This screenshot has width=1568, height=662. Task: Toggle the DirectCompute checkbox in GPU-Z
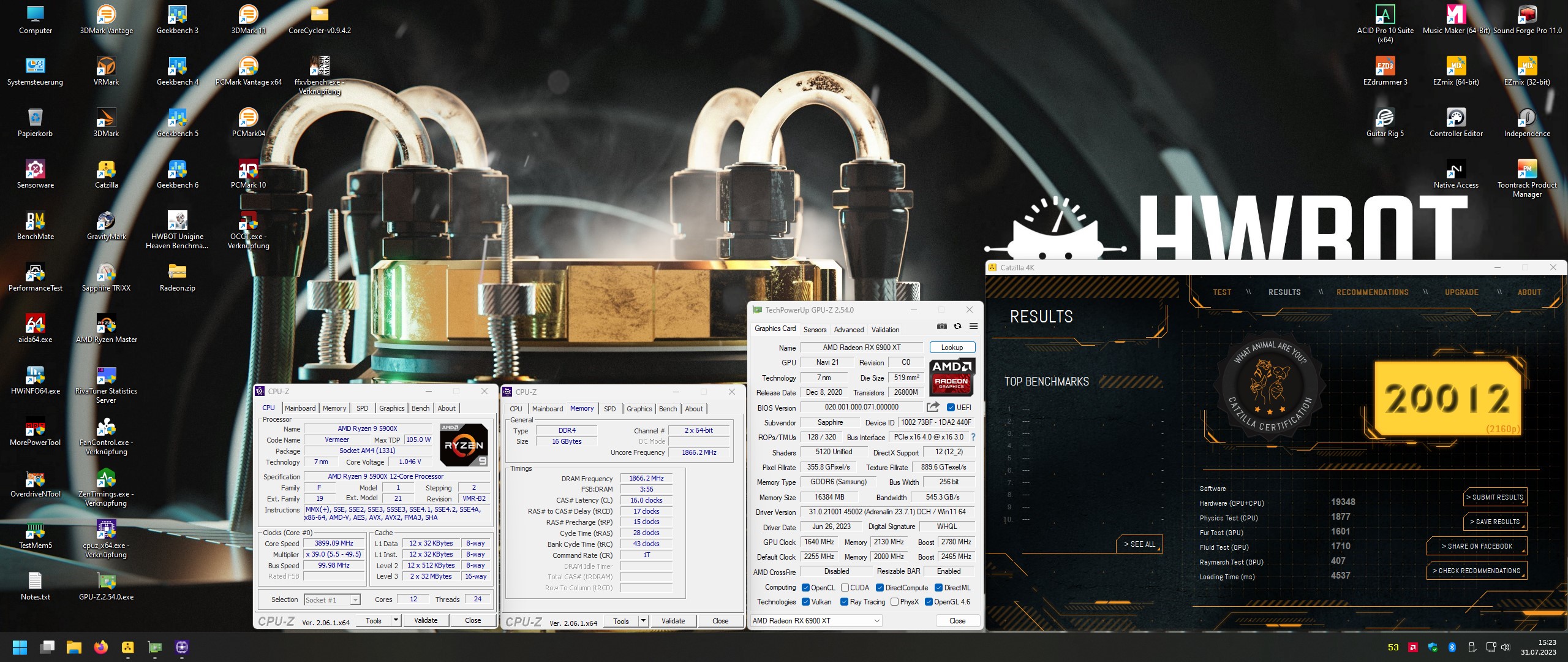pyautogui.click(x=880, y=588)
